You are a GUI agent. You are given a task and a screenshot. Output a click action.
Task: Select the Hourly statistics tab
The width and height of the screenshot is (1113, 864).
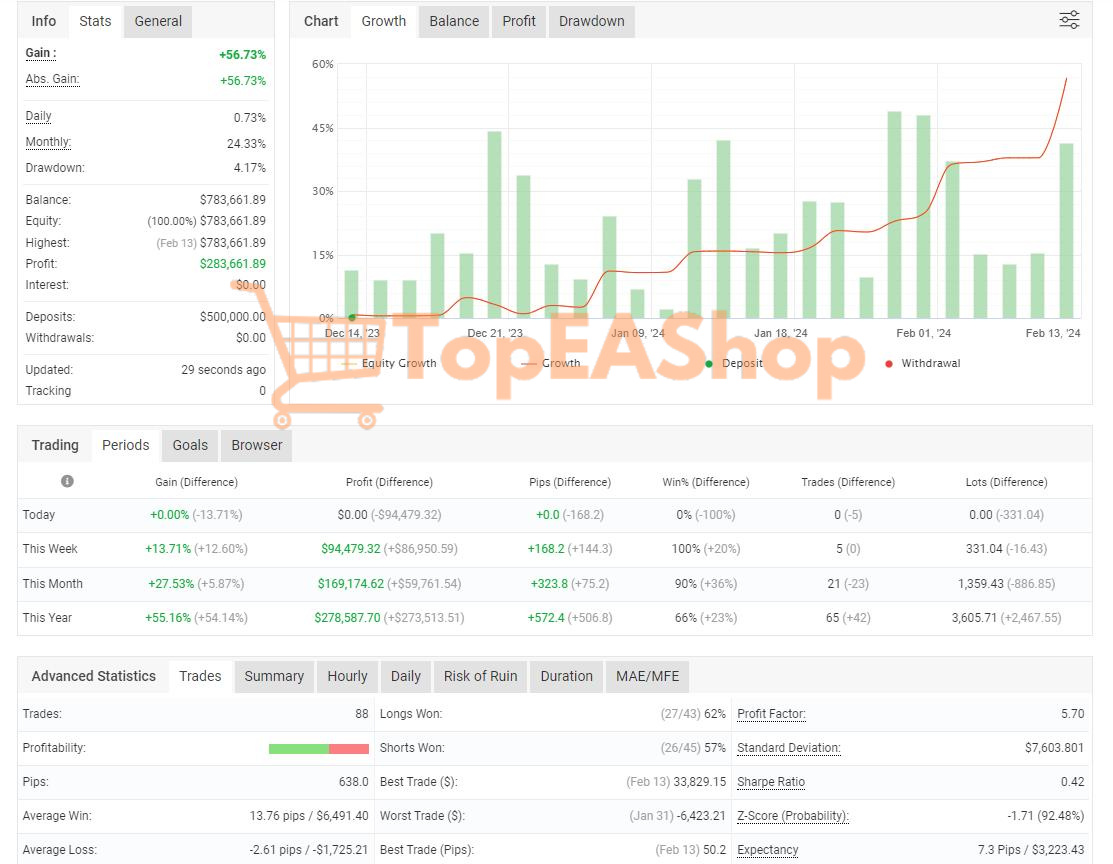tap(347, 676)
